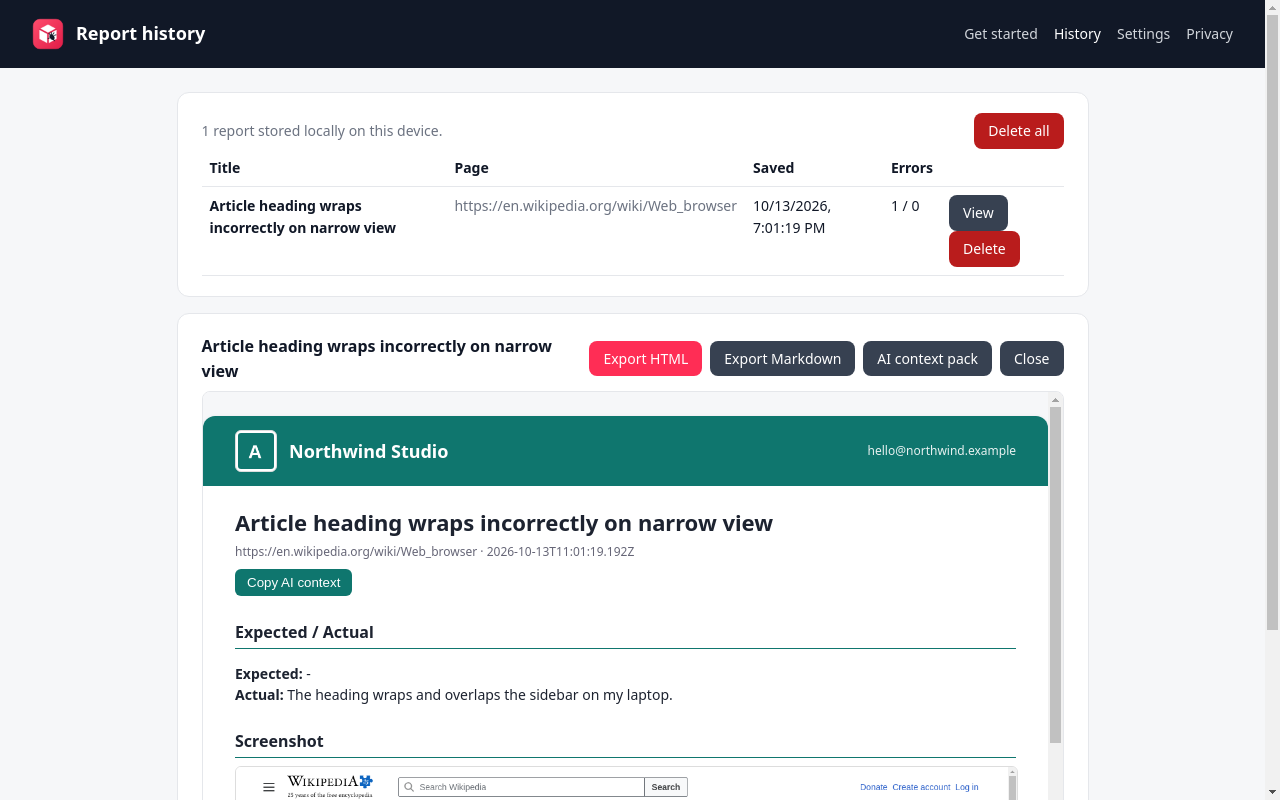View the Article heading wraps report
The height and width of the screenshot is (800, 1280).
(x=978, y=213)
